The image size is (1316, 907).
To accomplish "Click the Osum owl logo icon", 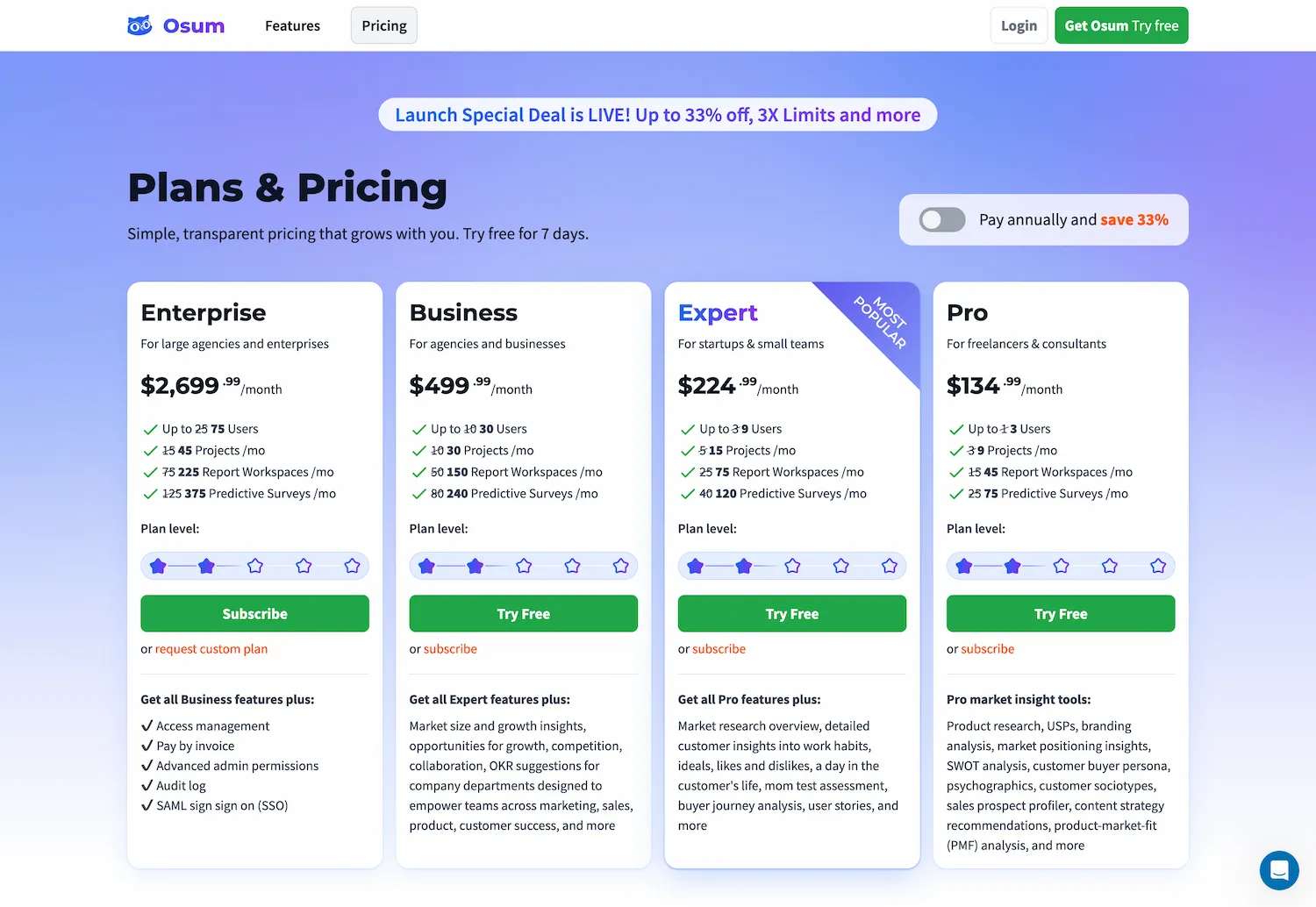I will [139, 25].
